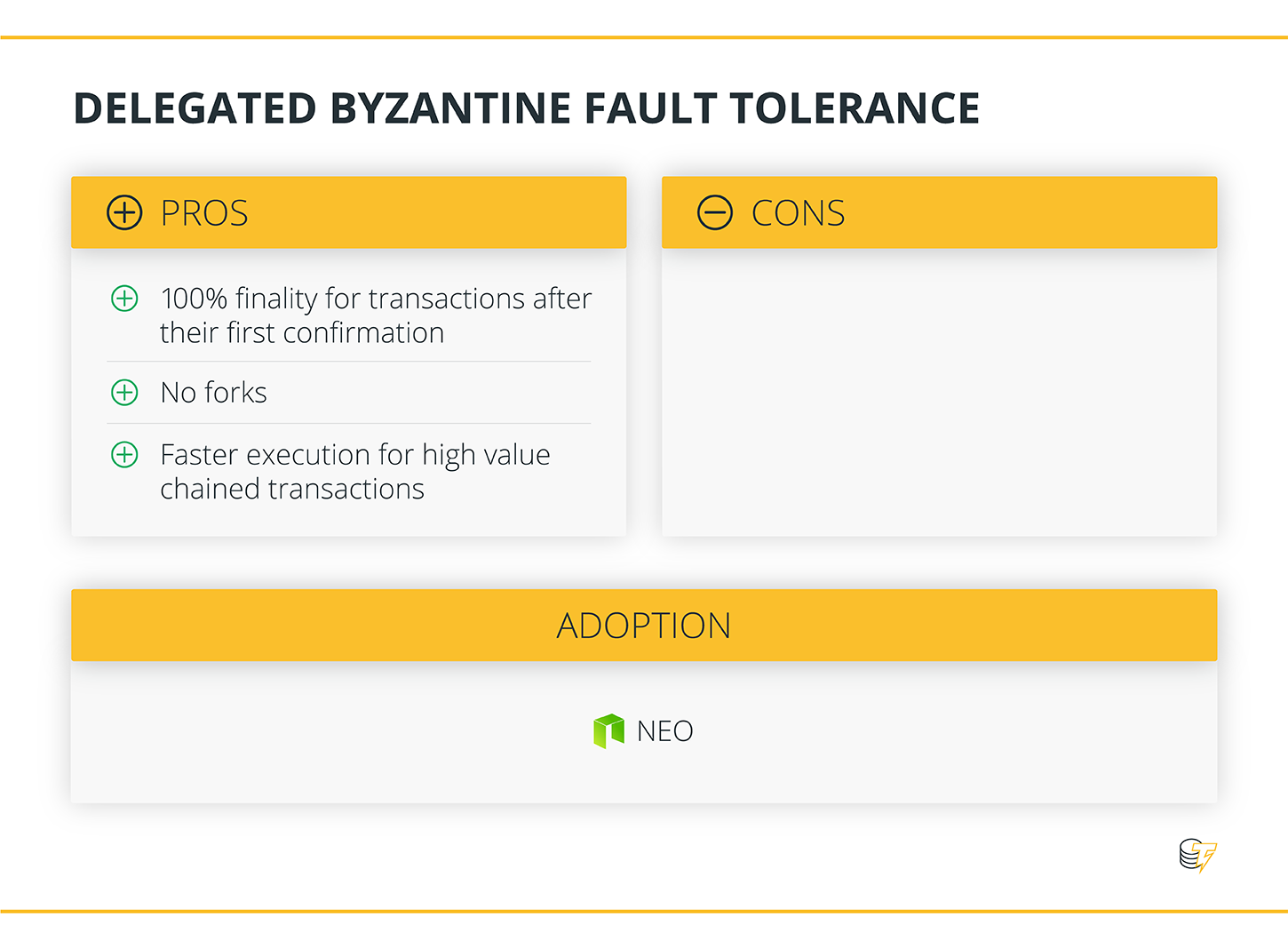
Task: Click the plus circle icon beside PROS
Action: (124, 212)
